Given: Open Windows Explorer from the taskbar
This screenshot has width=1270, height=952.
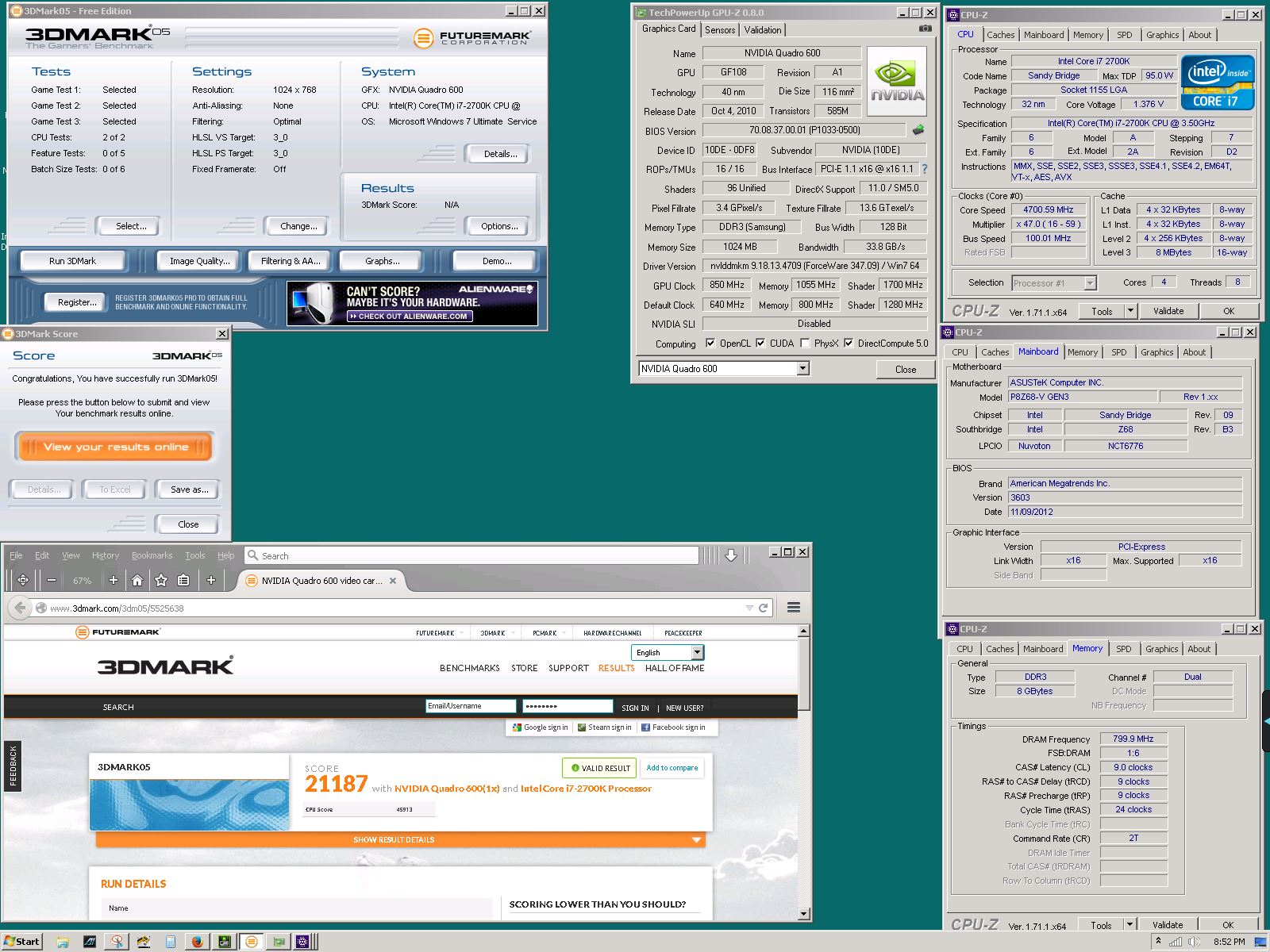Looking at the screenshot, I should click(62, 942).
